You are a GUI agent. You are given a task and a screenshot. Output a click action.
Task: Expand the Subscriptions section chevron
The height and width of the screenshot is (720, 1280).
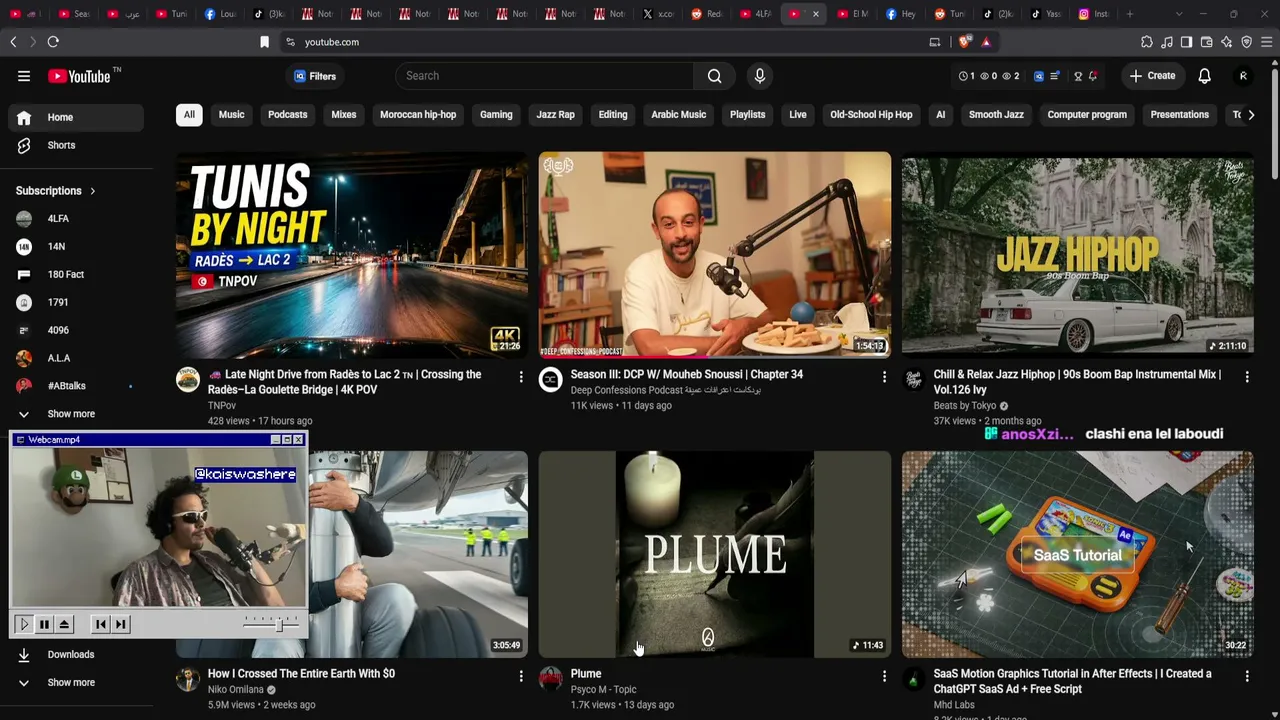pos(93,191)
